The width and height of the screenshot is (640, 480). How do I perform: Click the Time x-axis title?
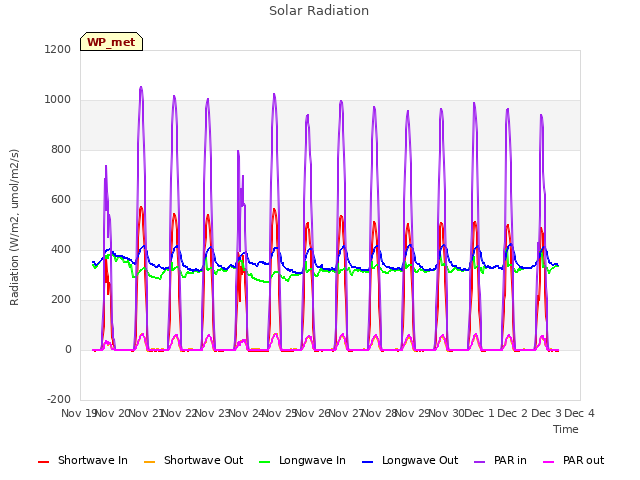click(566, 429)
